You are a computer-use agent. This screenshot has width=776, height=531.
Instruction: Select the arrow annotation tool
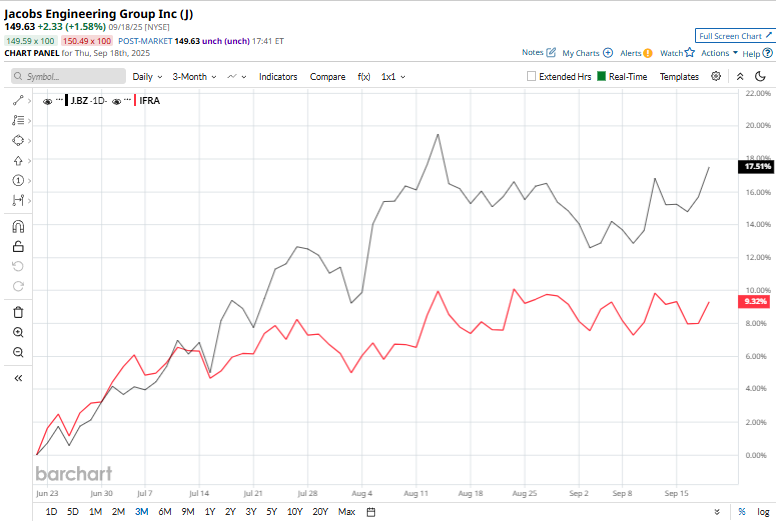[18, 161]
